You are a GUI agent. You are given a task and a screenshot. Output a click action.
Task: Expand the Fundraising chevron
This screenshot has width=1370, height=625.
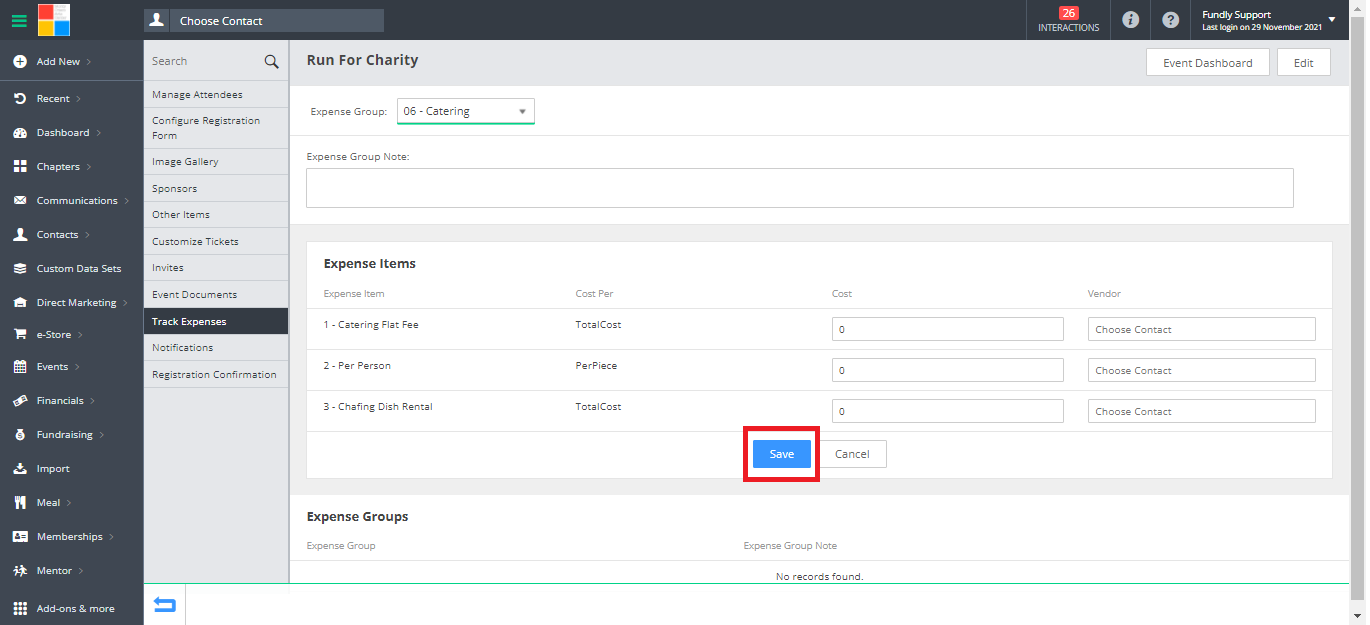coord(101,435)
